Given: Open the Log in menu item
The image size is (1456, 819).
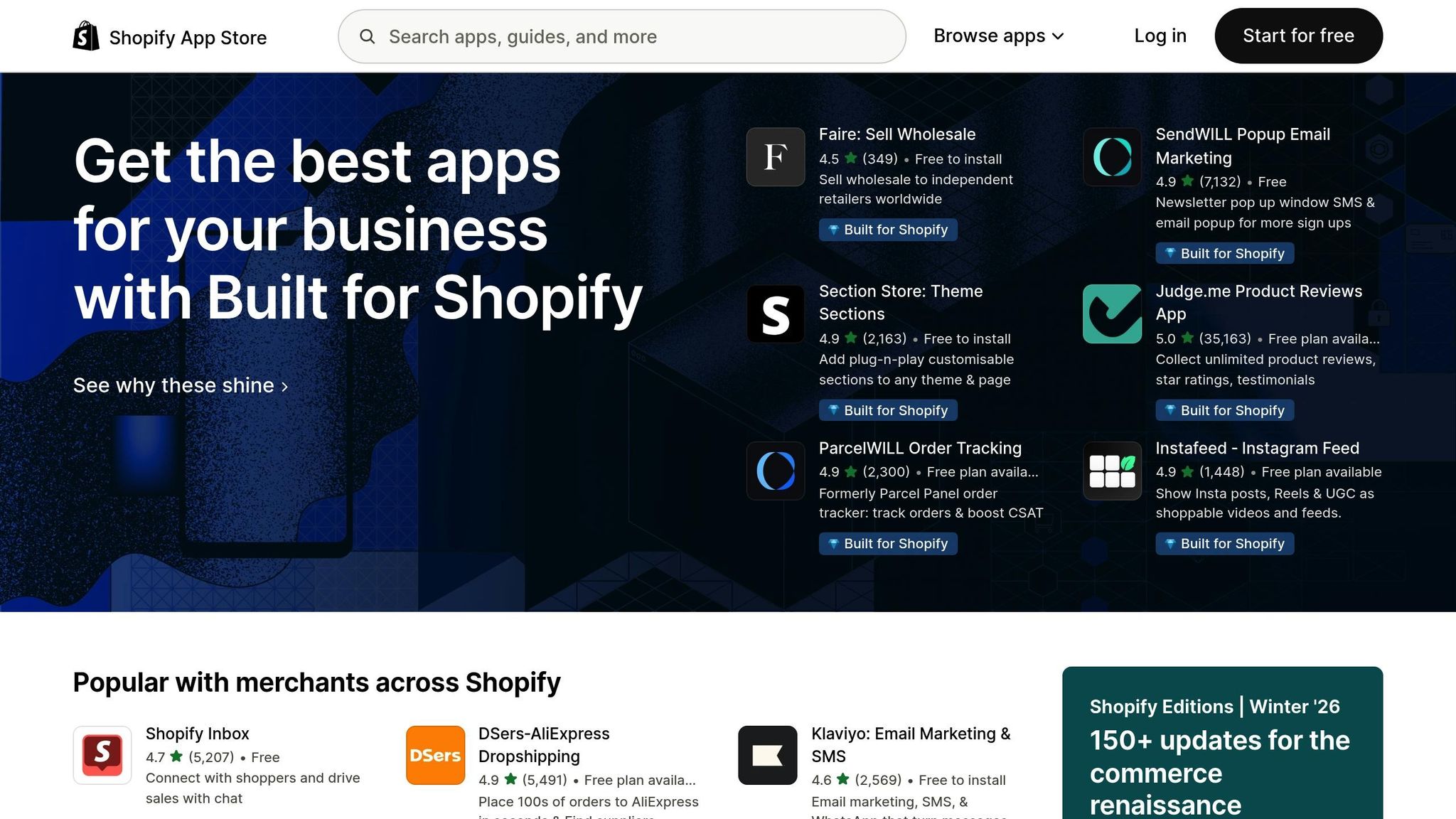Looking at the screenshot, I should tap(1160, 36).
